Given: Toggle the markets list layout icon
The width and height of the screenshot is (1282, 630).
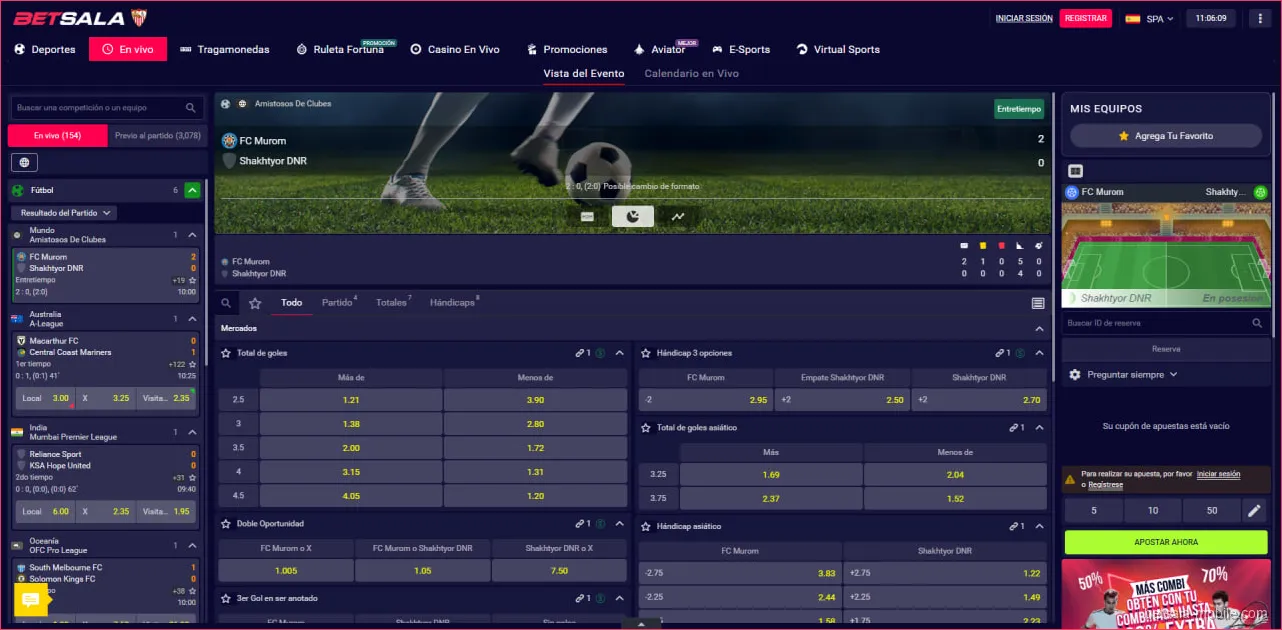Looking at the screenshot, I should coord(1038,303).
